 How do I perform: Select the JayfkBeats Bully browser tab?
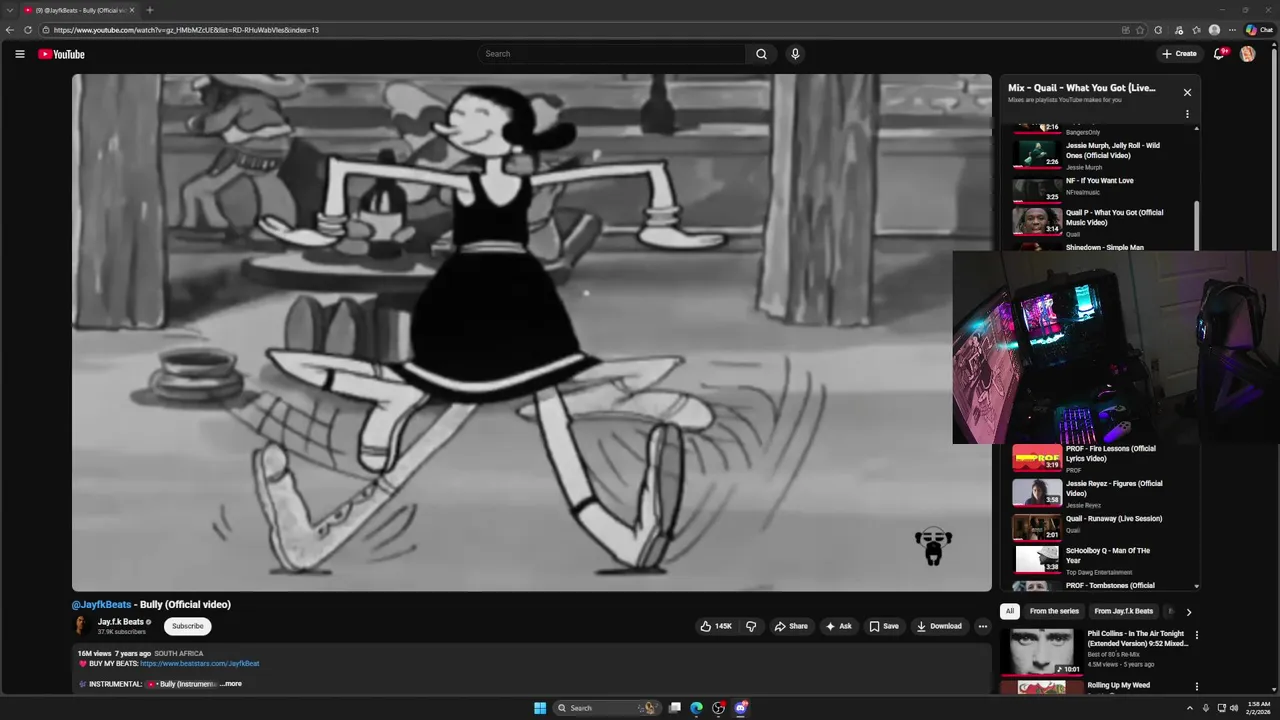click(80, 10)
